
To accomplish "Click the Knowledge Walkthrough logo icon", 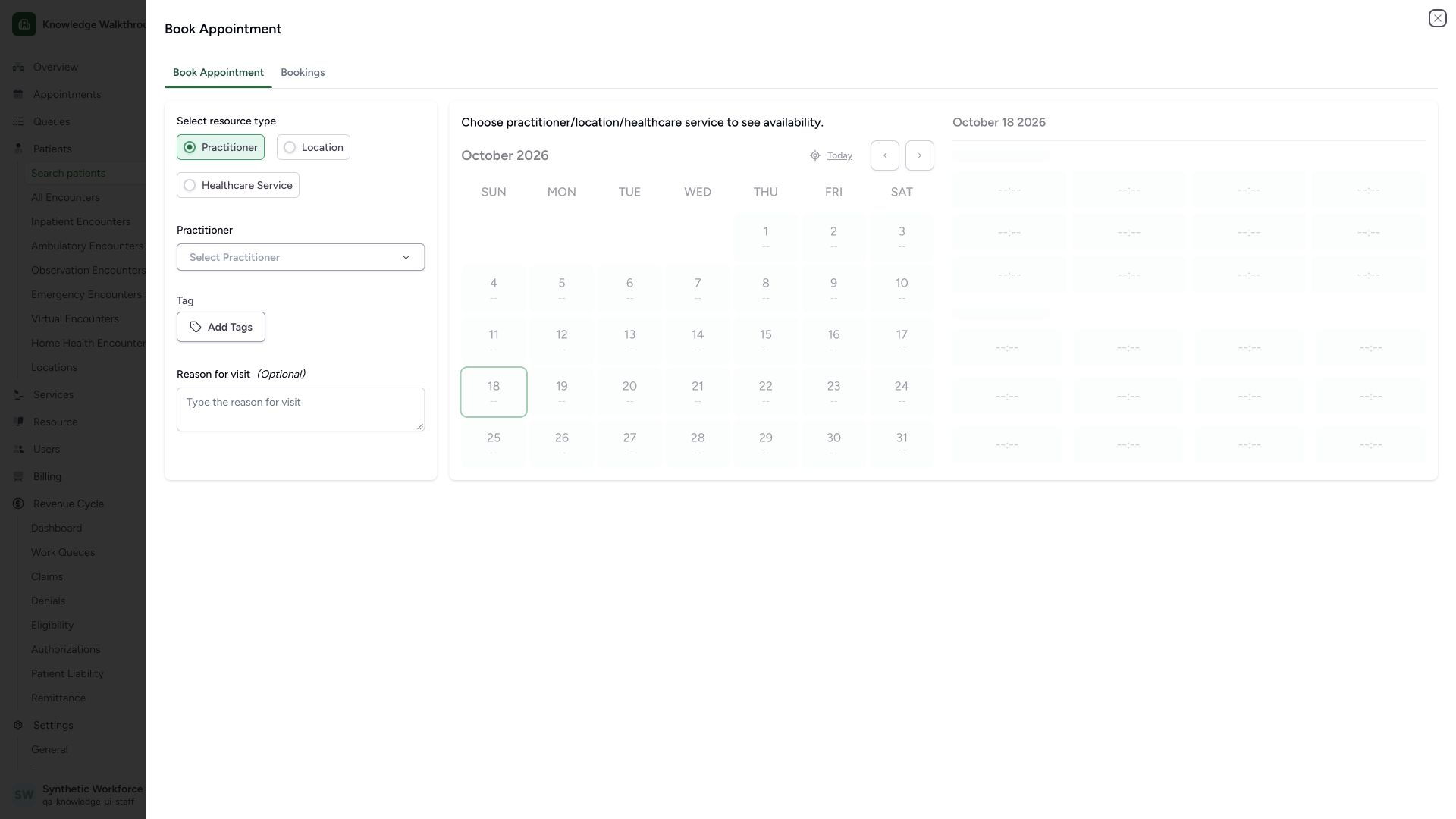I will pos(24,24).
